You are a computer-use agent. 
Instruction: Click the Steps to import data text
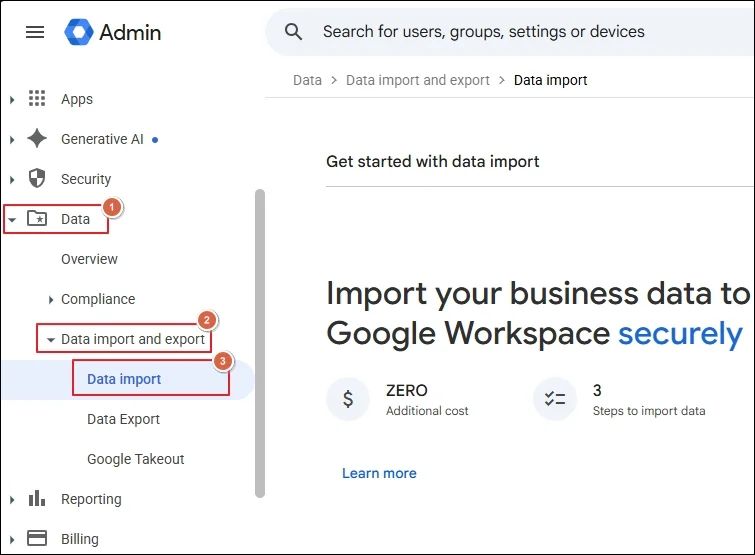click(x=649, y=411)
